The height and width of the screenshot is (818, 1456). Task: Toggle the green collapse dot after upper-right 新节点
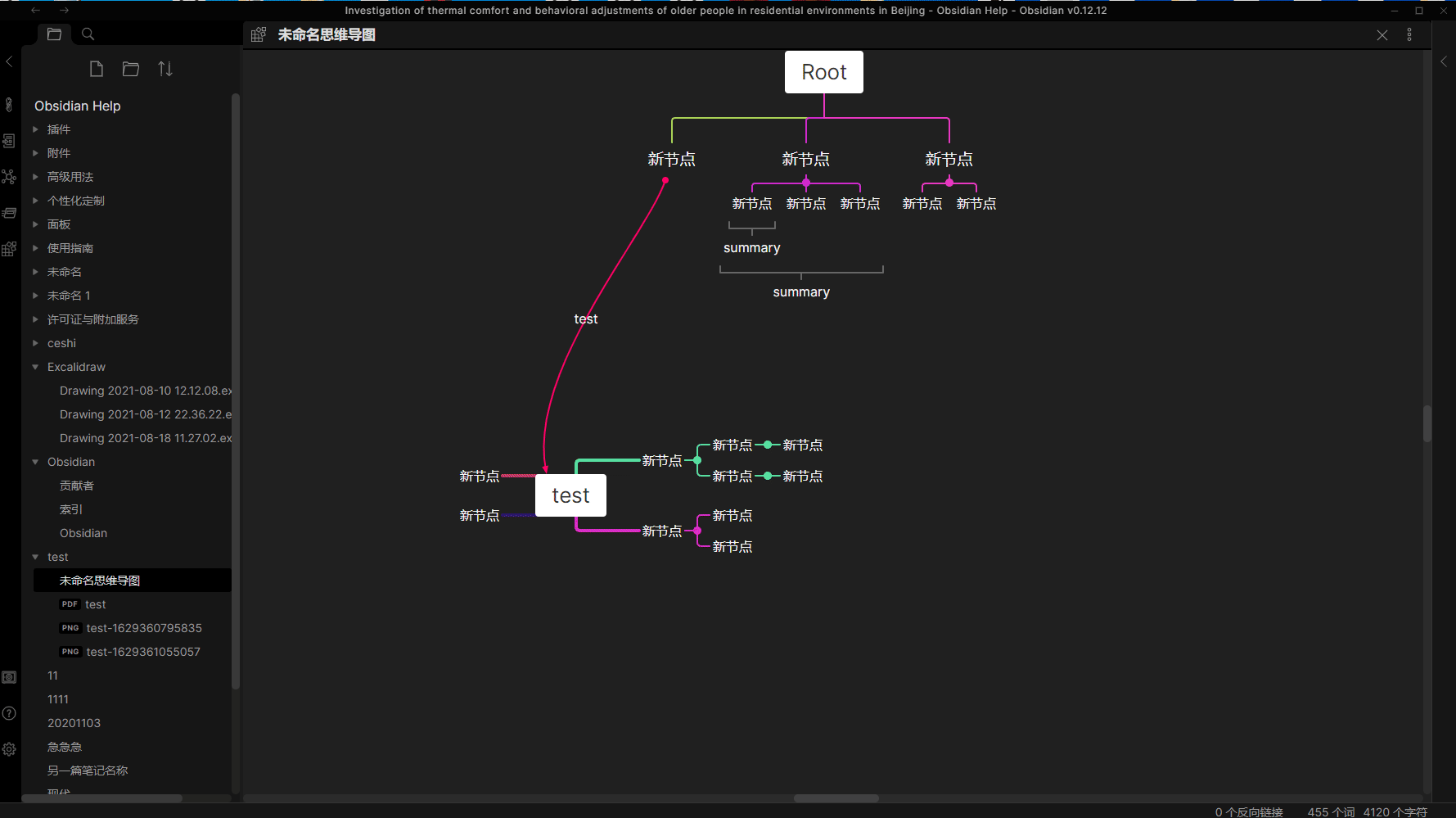coord(697,460)
